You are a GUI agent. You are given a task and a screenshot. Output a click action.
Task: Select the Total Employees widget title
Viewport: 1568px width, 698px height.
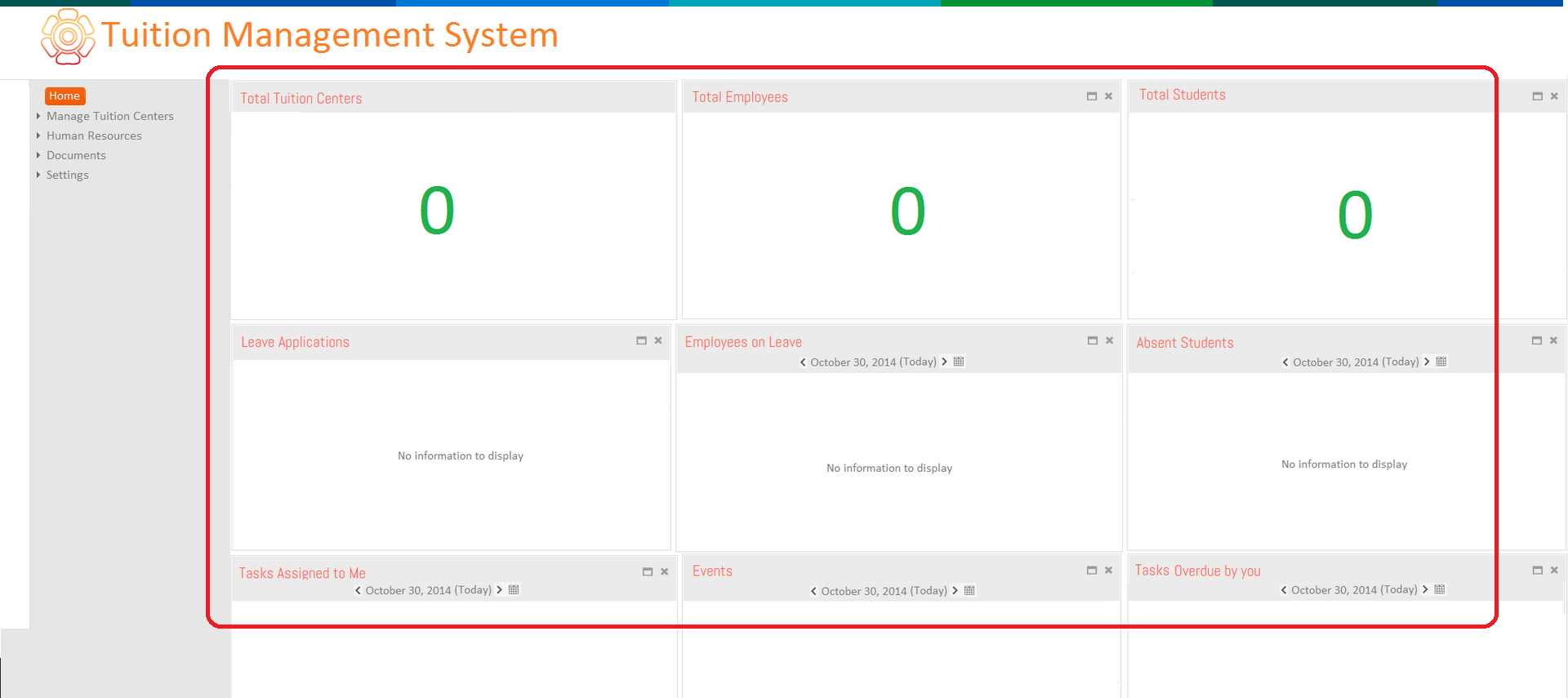(740, 97)
